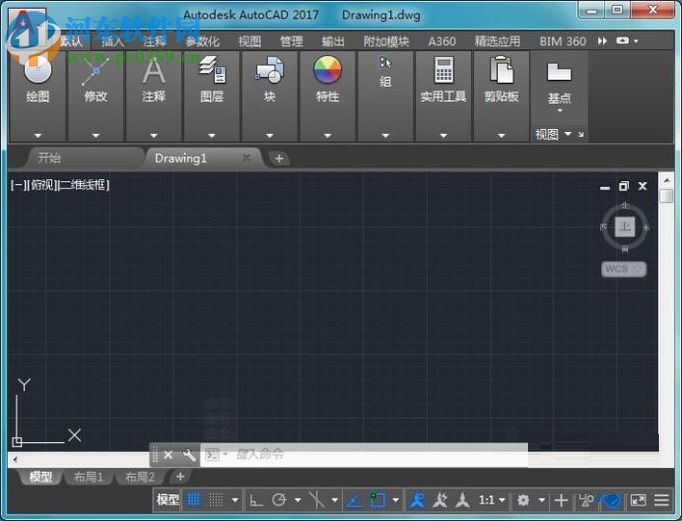The height and width of the screenshot is (521, 682).
Task: Click the 实用工具 calculator icon
Action: pyautogui.click(x=443, y=70)
